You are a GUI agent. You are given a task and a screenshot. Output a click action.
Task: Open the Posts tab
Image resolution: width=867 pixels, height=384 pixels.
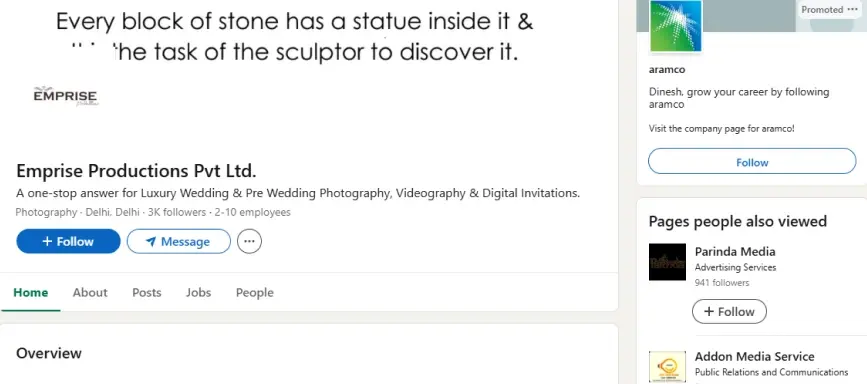pyautogui.click(x=147, y=292)
